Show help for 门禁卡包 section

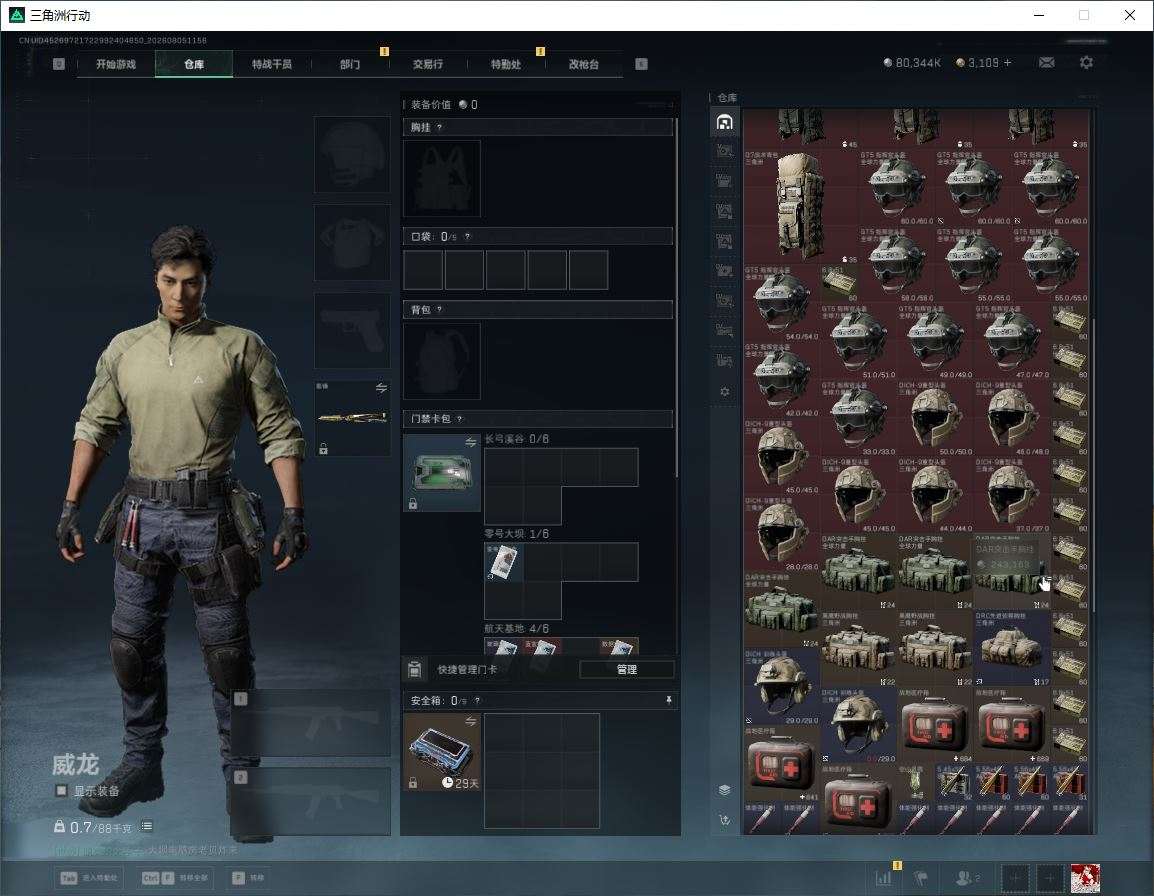[459, 419]
